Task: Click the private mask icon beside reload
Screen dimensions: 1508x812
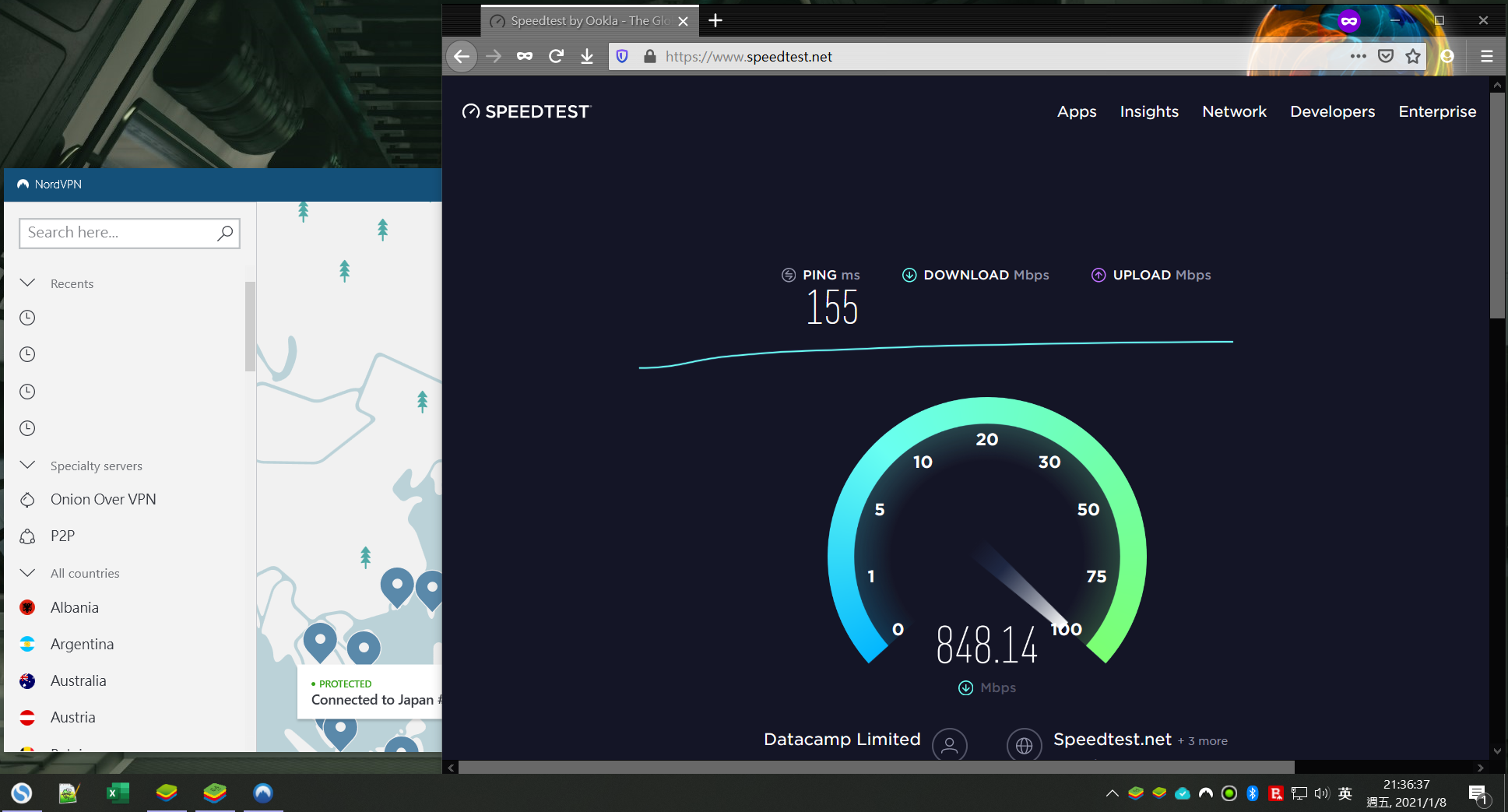Action: 525,56
